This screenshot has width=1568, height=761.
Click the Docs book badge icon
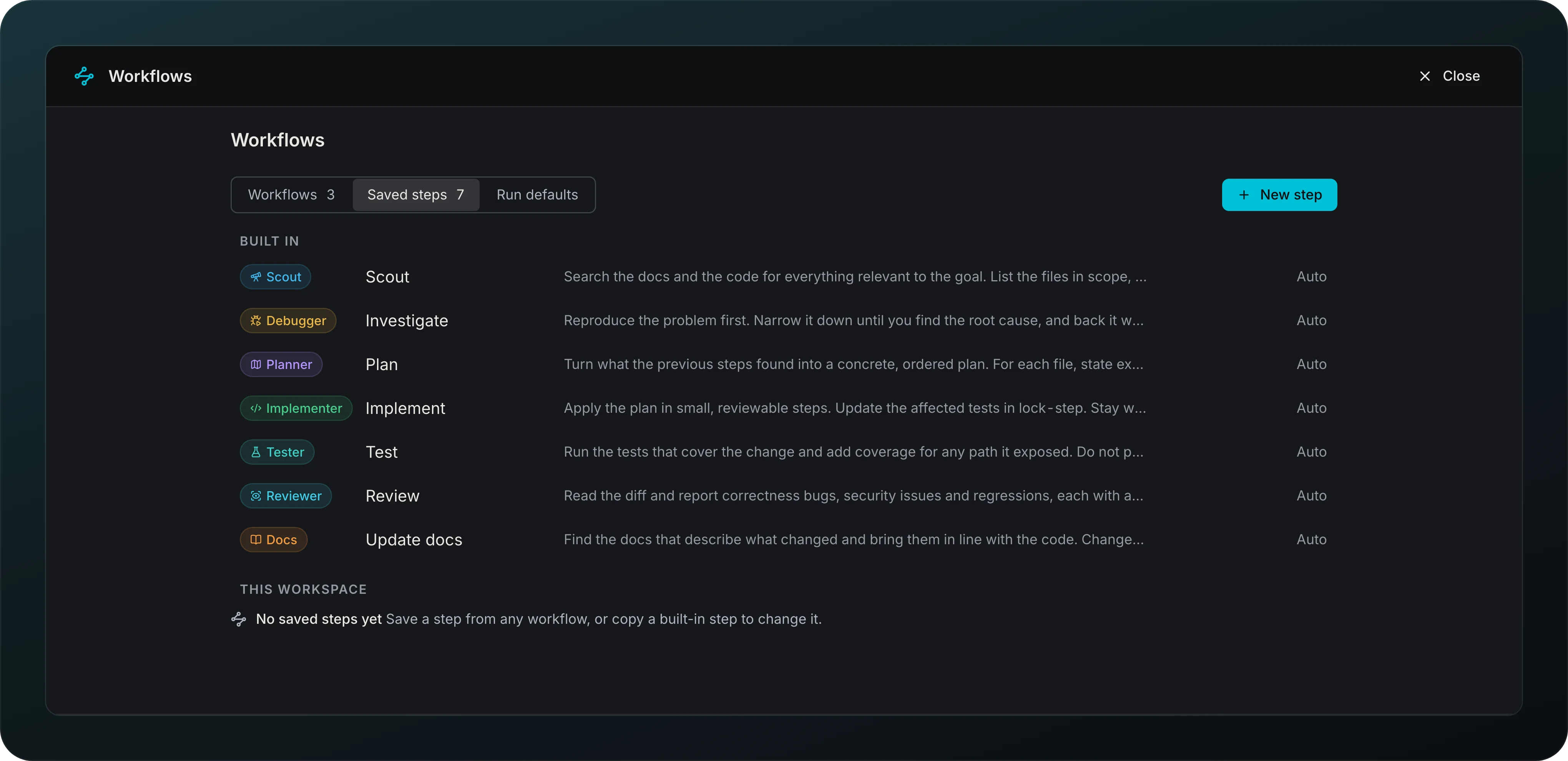256,540
